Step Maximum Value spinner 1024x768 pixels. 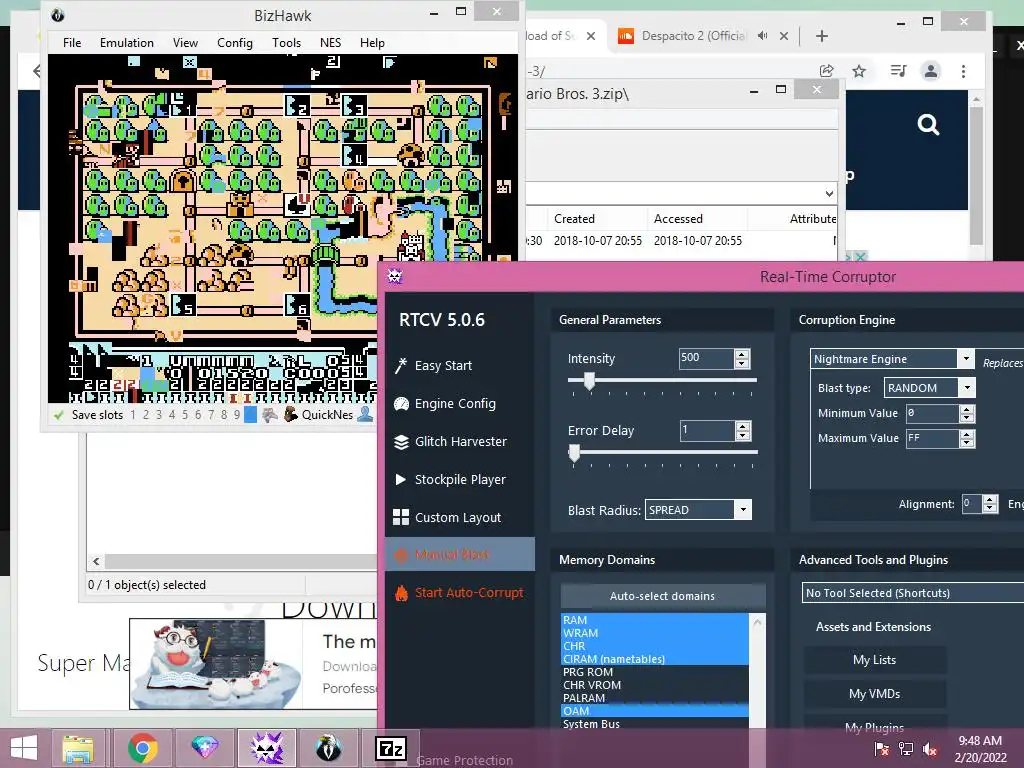(x=967, y=438)
